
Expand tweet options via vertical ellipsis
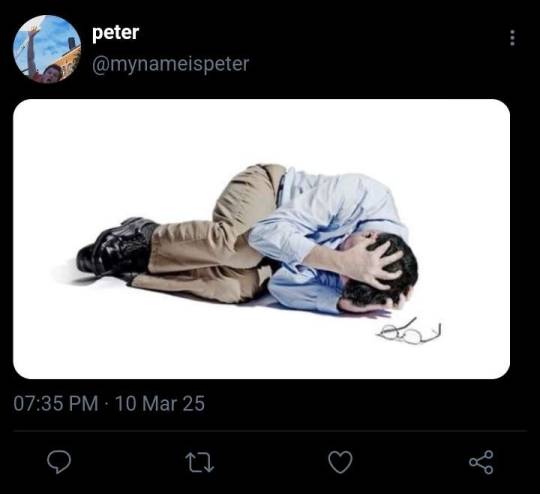point(512,38)
